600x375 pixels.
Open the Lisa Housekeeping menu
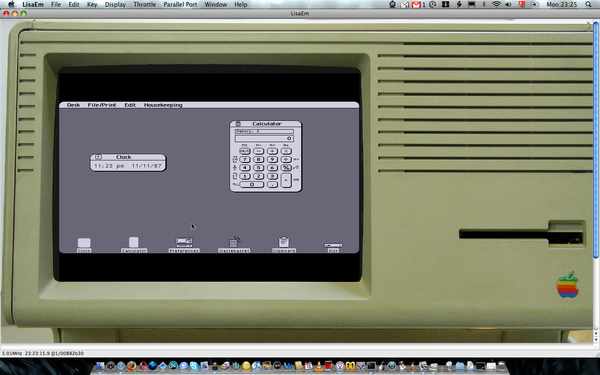click(163, 105)
